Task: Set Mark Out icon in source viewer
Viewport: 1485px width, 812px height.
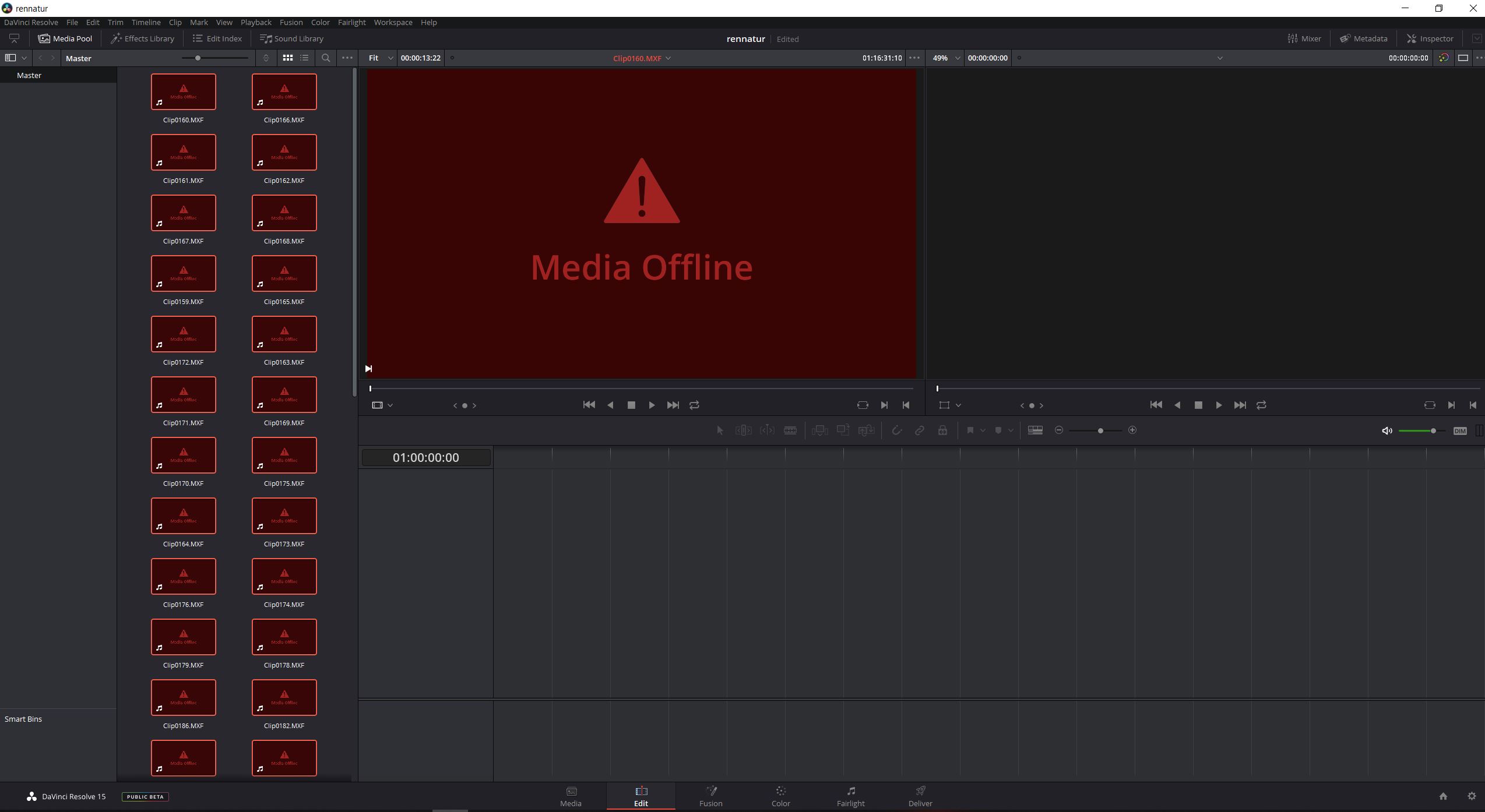Action: [906, 405]
